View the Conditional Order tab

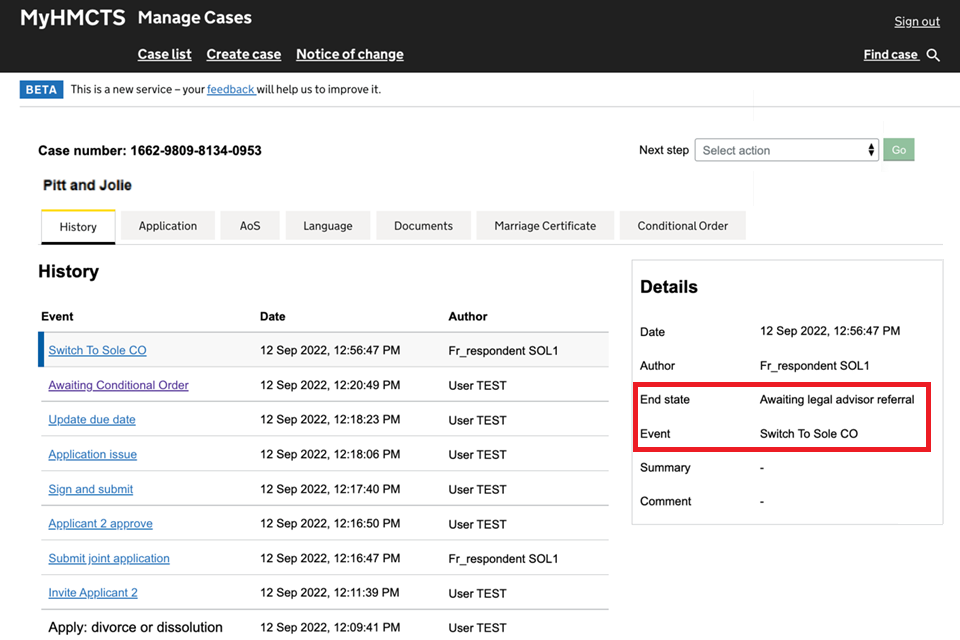tap(682, 226)
